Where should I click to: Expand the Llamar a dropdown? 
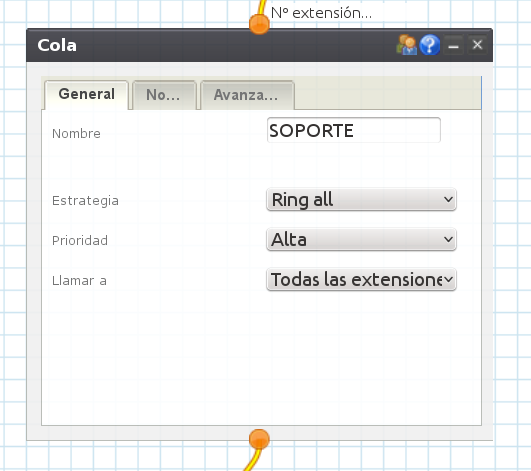(x=361, y=279)
